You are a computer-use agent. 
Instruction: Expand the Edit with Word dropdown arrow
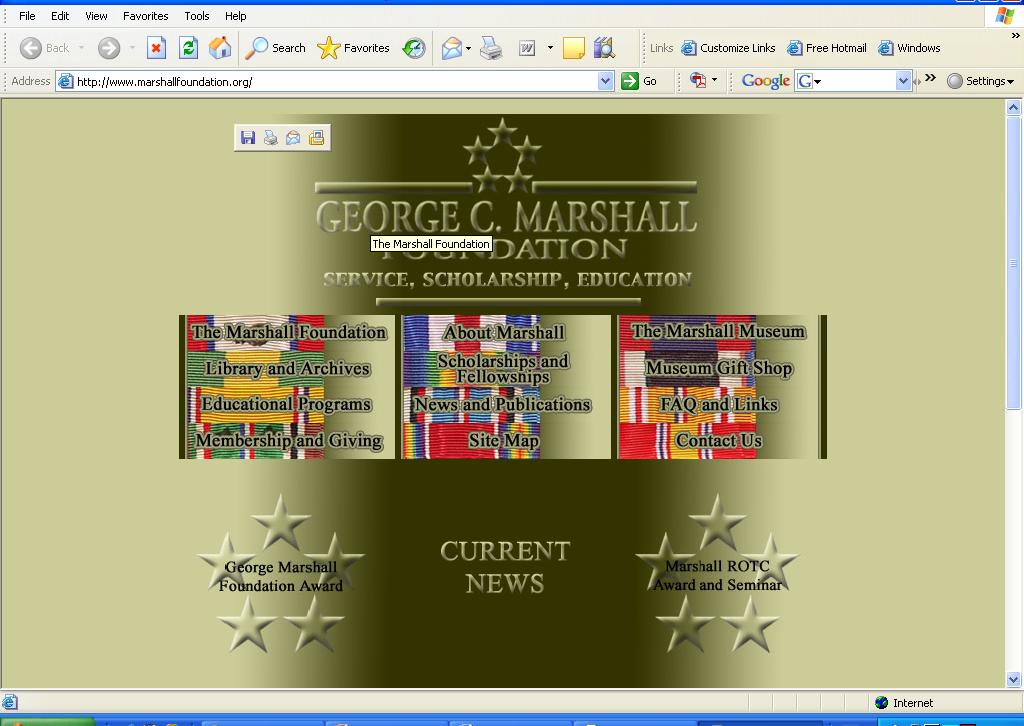coord(550,48)
